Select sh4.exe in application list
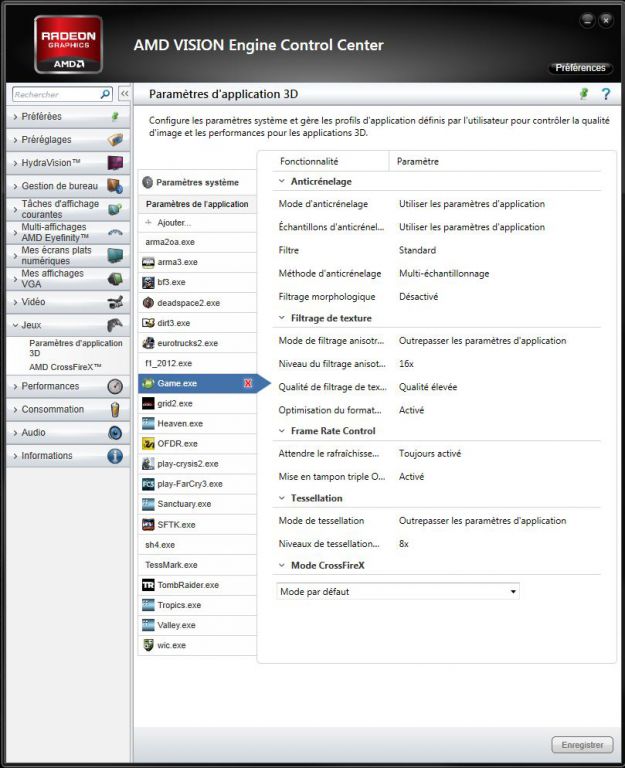 tap(197, 545)
